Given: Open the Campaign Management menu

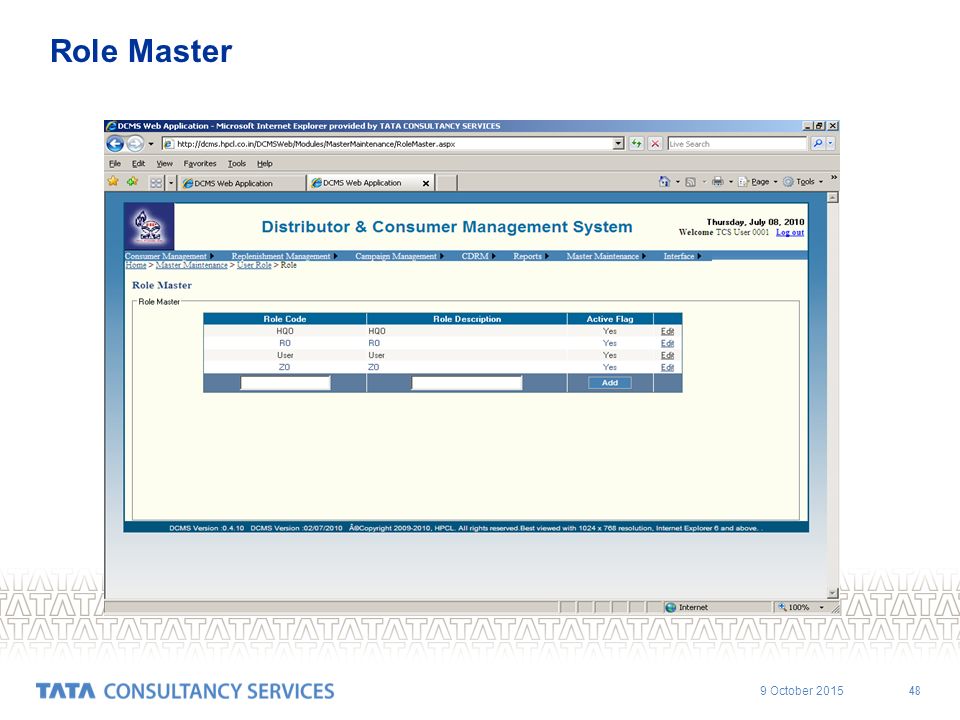Looking at the screenshot, I should 399,256.
